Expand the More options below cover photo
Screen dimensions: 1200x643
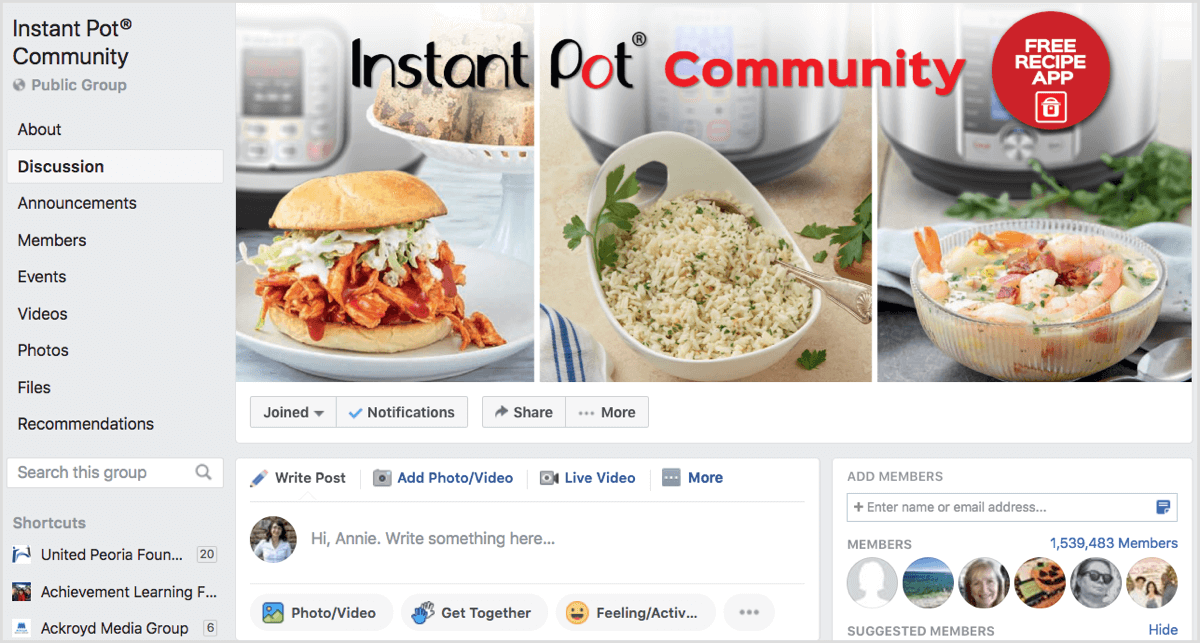[x=607, y=412]
